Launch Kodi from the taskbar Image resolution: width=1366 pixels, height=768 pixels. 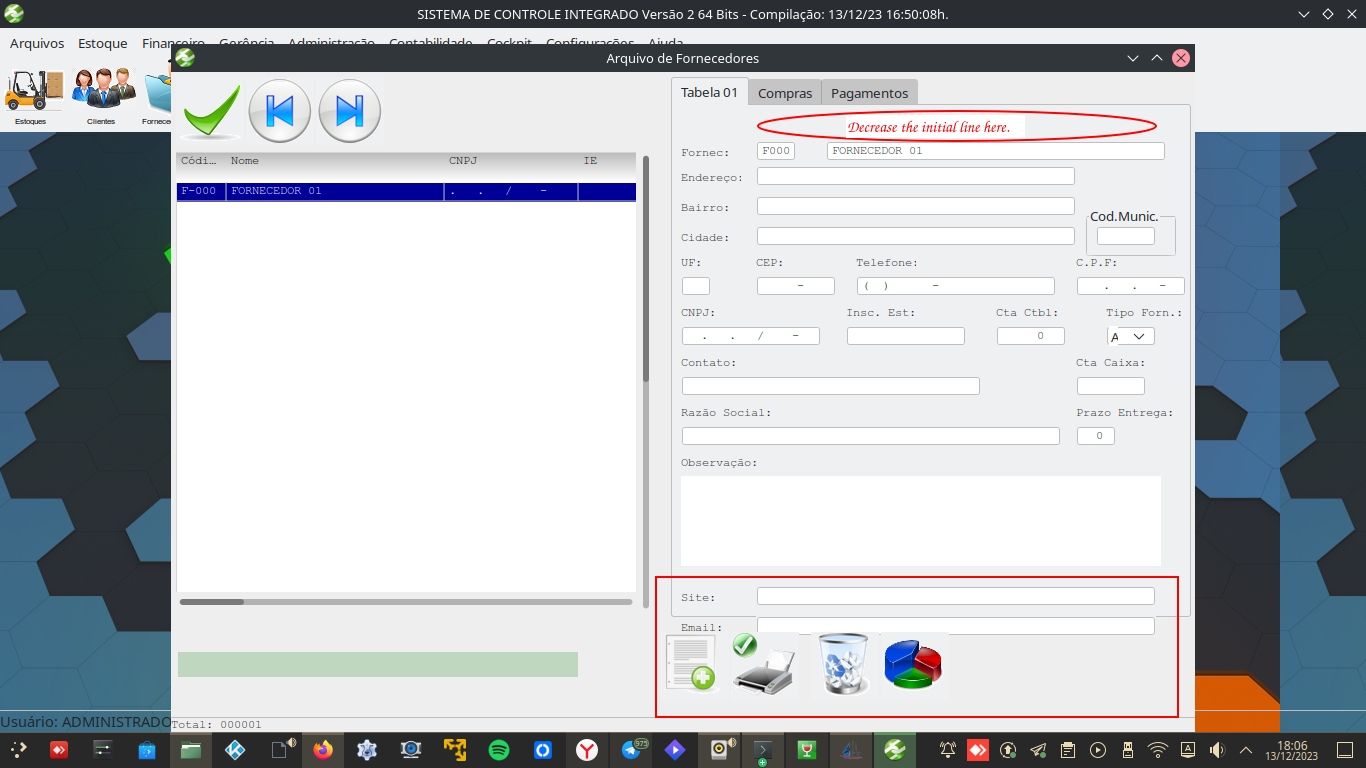coord(236,749)
